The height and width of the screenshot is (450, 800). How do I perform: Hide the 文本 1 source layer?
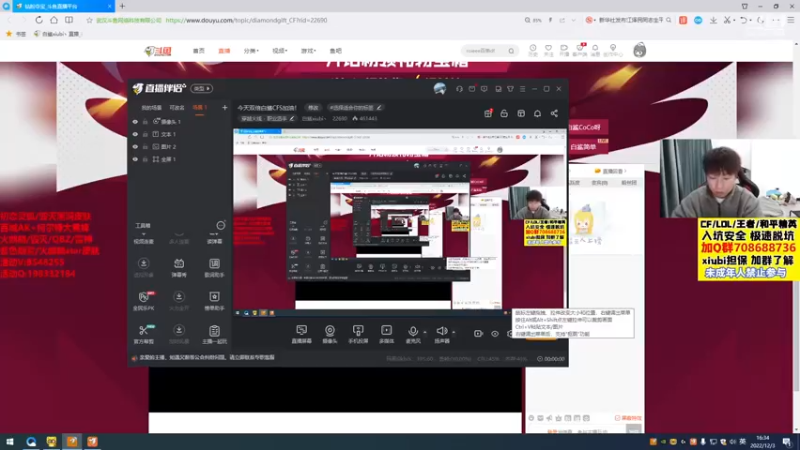click(x=135, y=134)
